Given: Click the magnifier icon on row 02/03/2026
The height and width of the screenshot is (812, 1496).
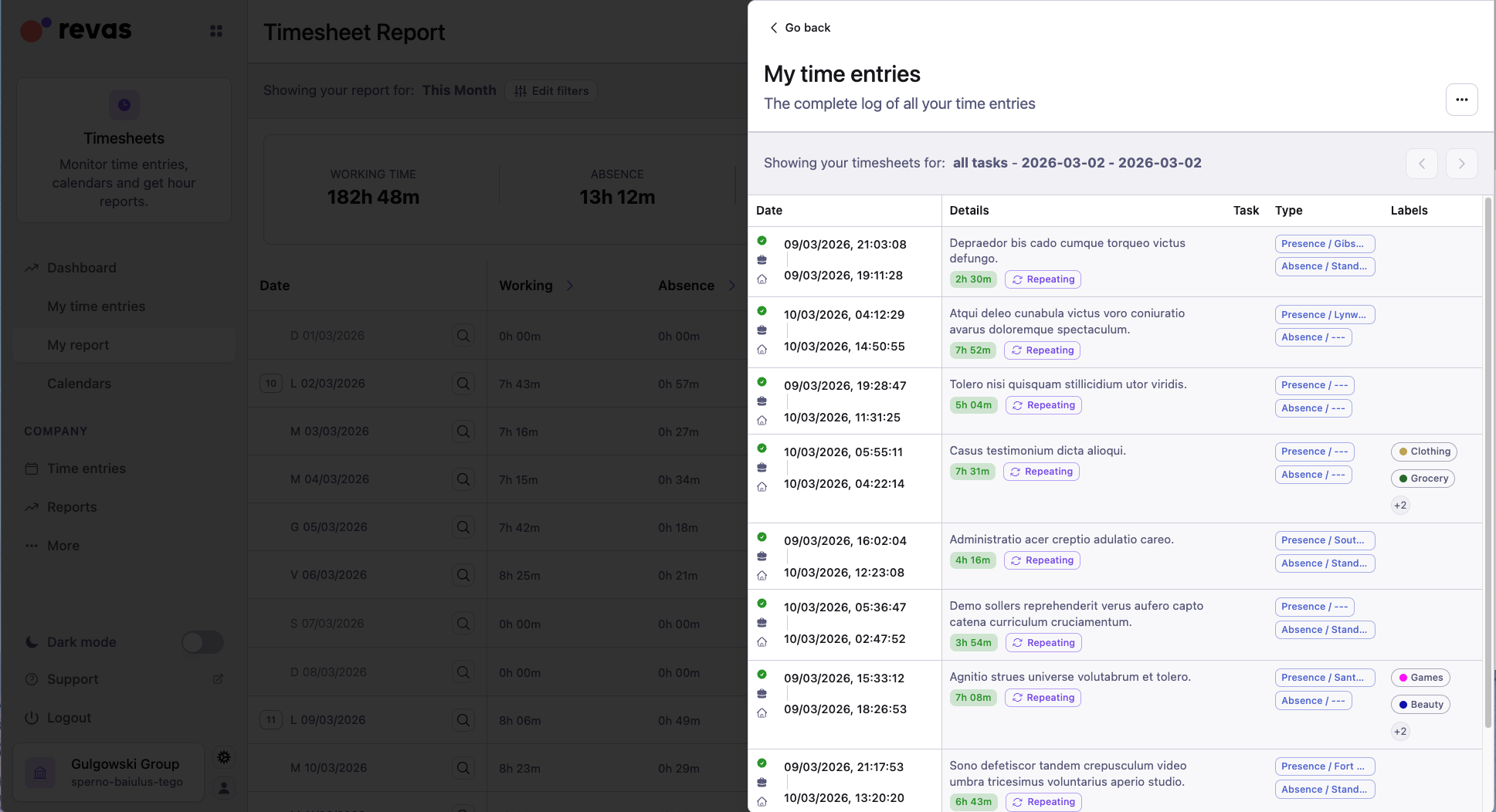Looking at the screenshot, I should point(463,383).
